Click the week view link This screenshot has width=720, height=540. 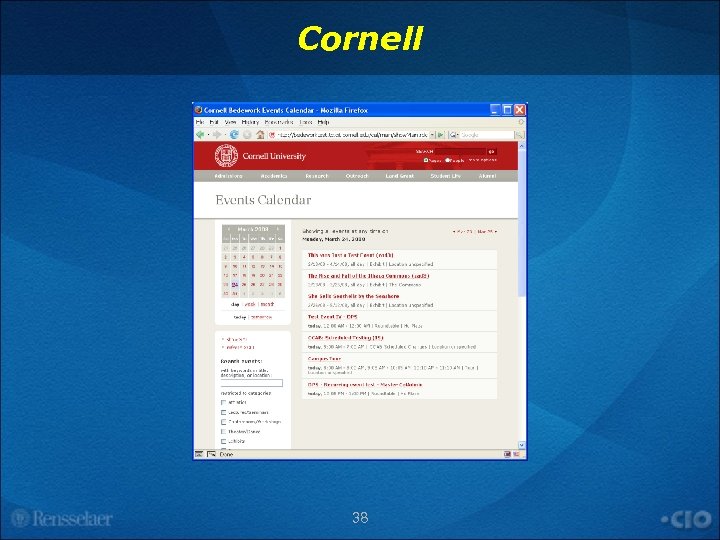250,304
